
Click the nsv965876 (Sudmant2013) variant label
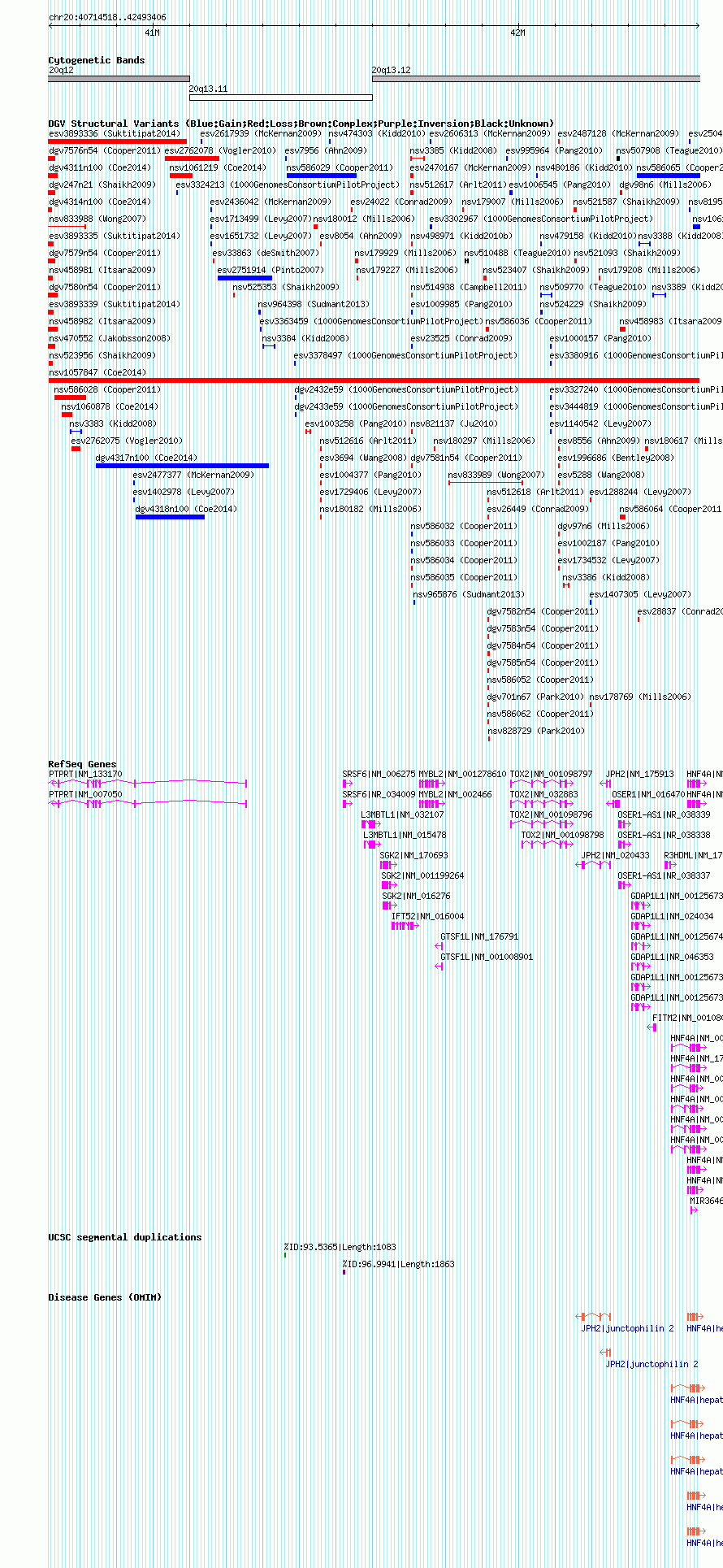point(469,594)
